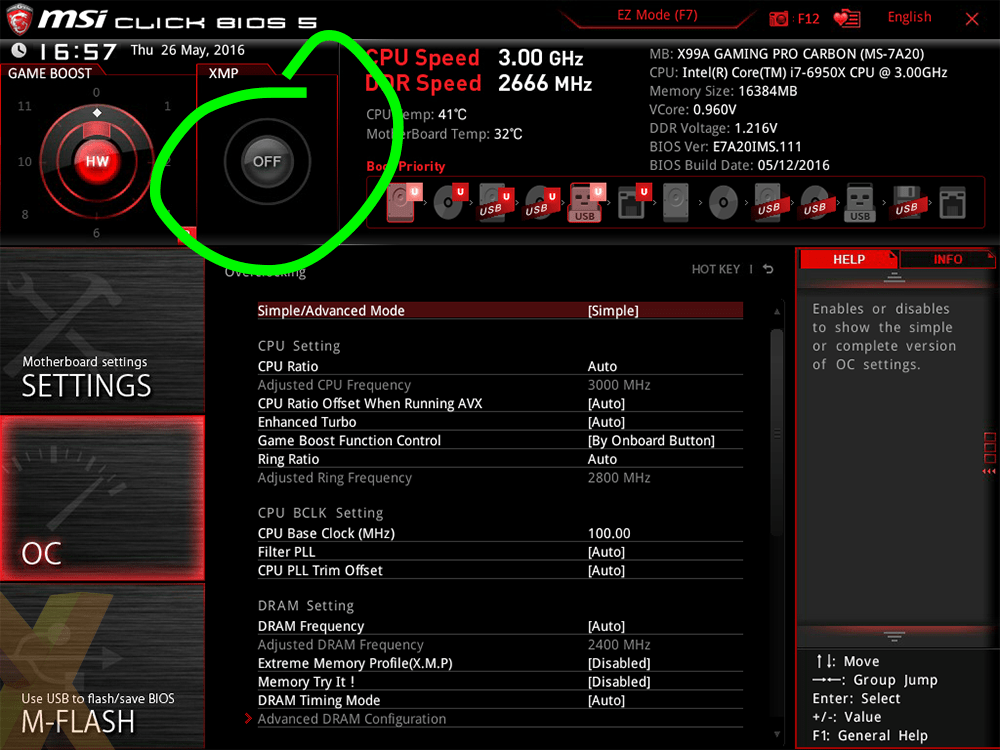Click the DDR Voltage 1.216V text
This screenshot has height=750, width=1000.
tap(713, 128)
